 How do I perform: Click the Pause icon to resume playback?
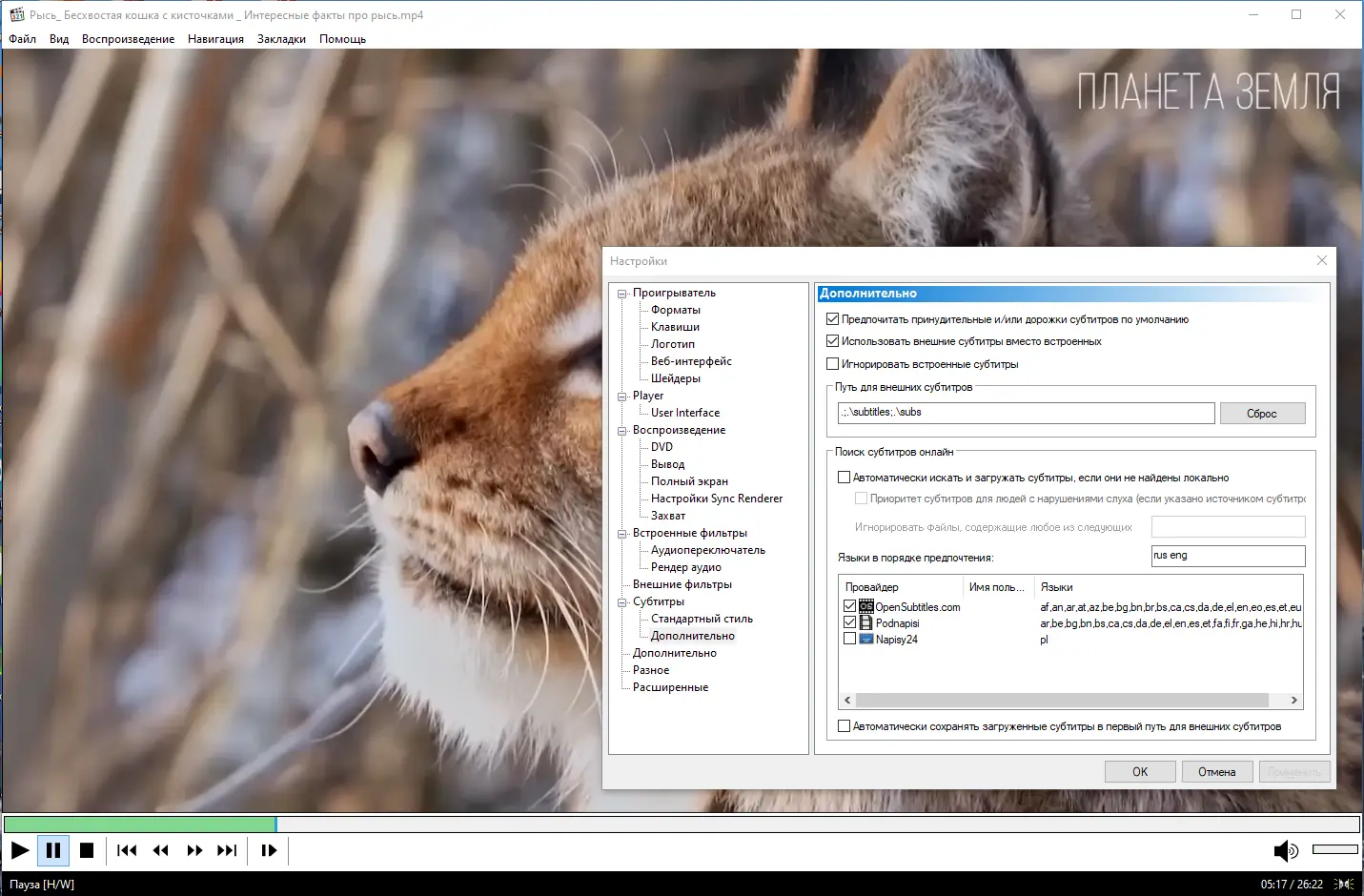pos(53,850)
